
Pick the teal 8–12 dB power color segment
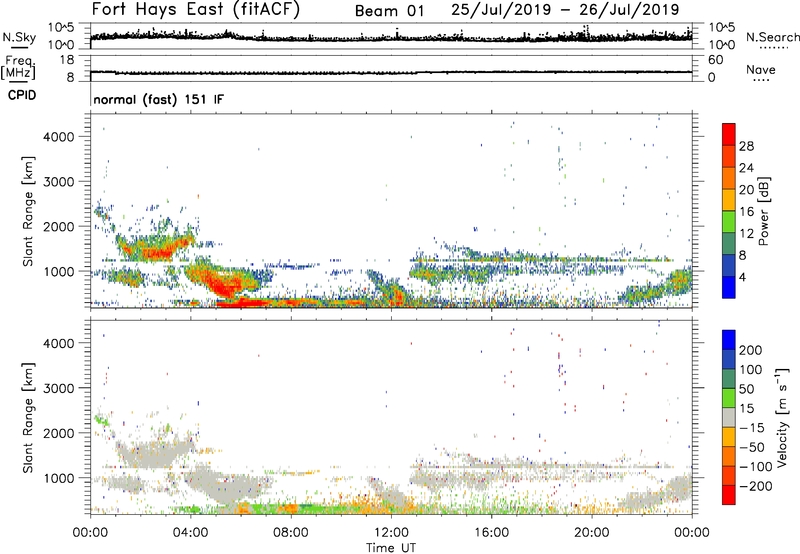point(729,244)
